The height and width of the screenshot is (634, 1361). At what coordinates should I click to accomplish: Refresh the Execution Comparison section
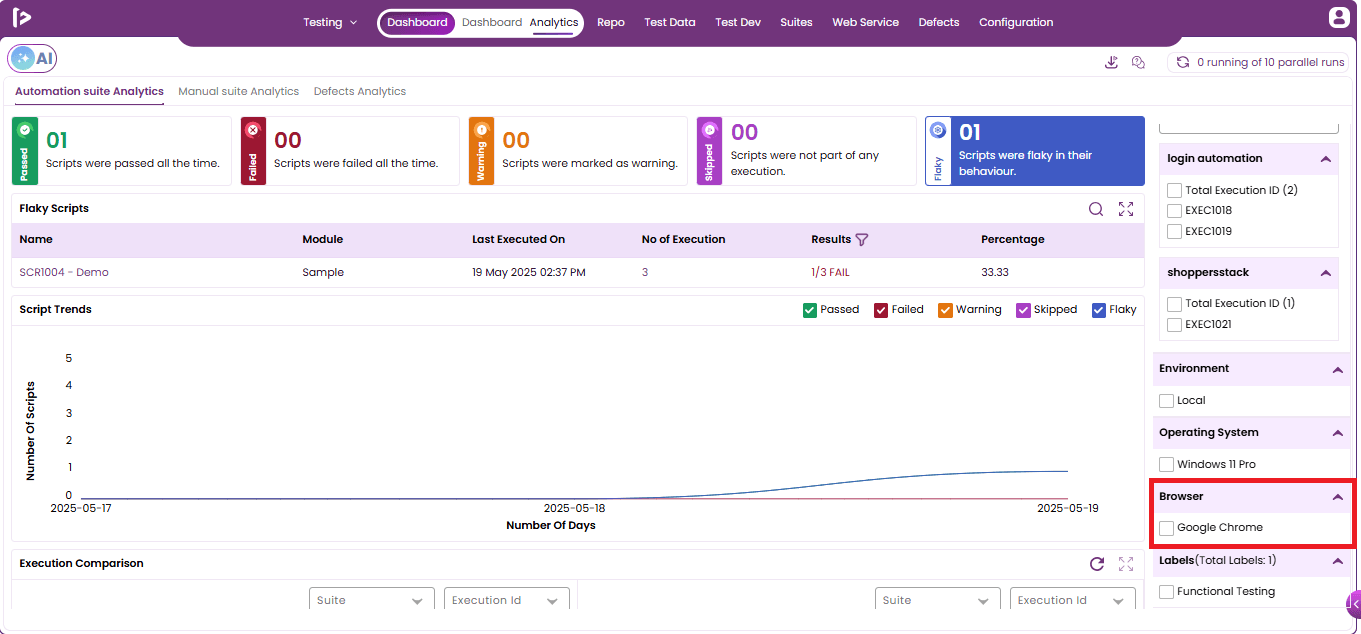pos(1097,564)
